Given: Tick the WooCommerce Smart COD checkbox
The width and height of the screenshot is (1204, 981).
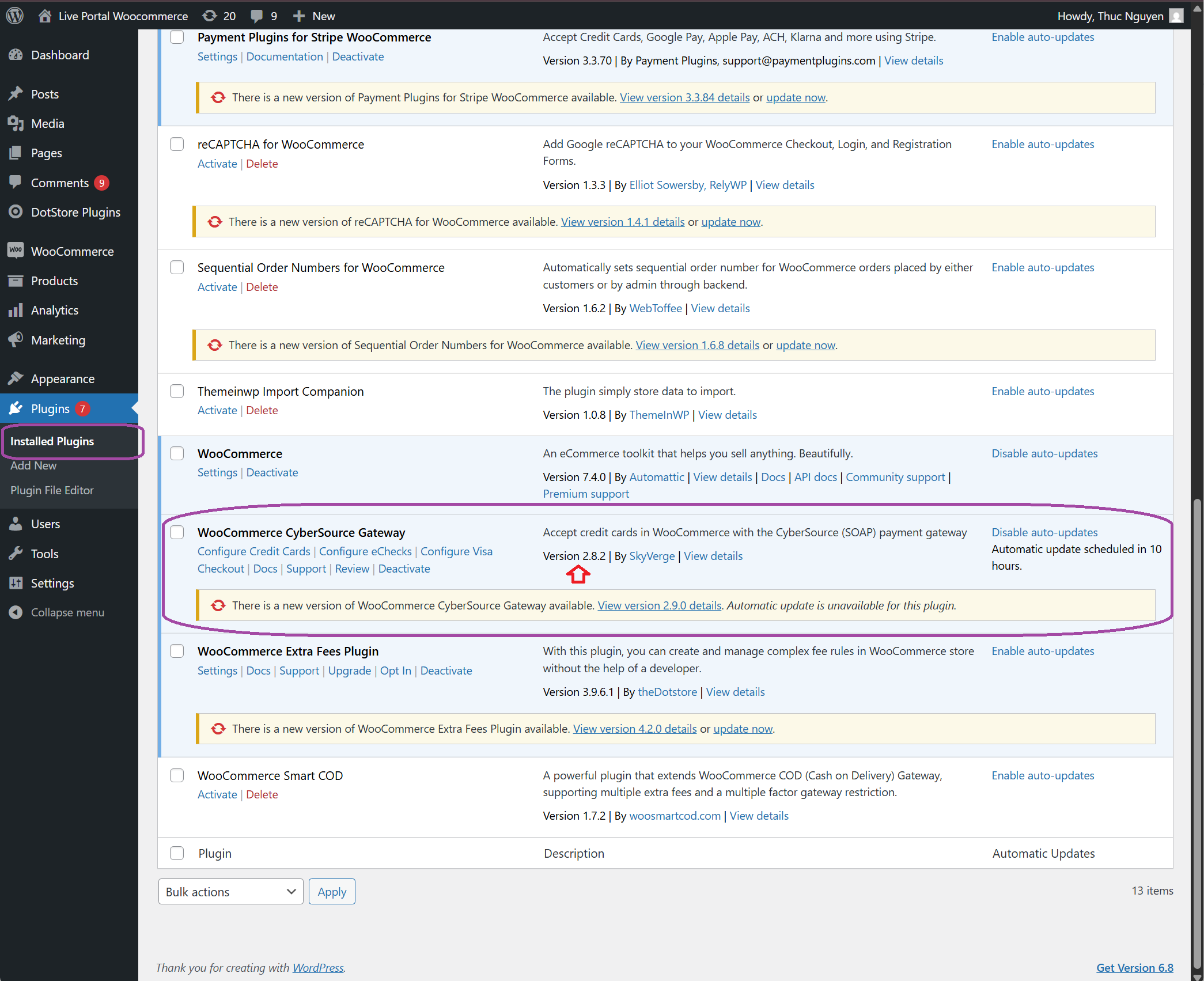Looking at the screenshot, I should [177, 775].
